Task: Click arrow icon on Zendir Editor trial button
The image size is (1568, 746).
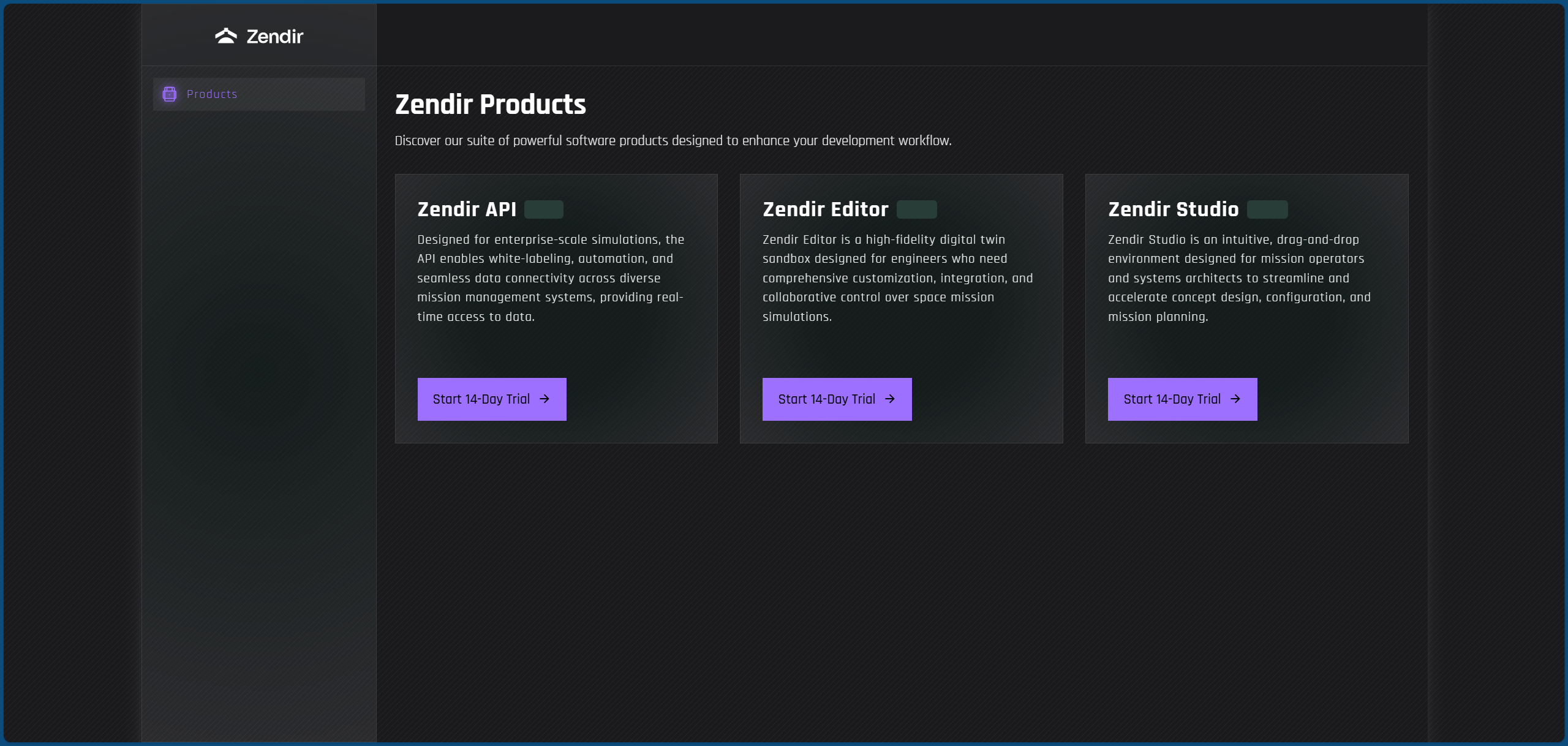Action: (x=890, y=399)
